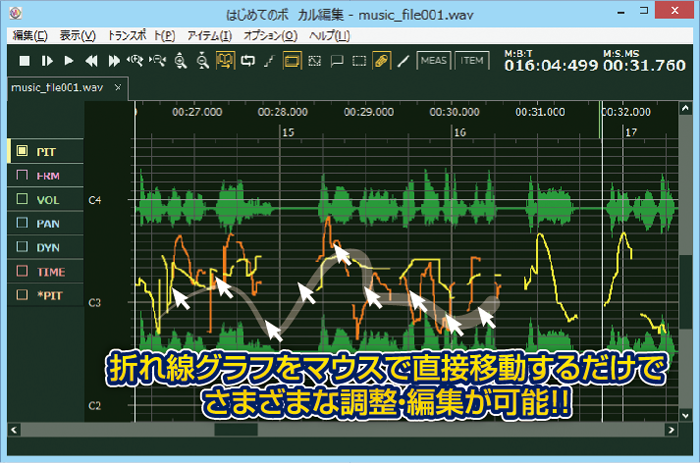700x463 pixels.
Task: Open the オプション(O) menu
Action: point(270,36)
